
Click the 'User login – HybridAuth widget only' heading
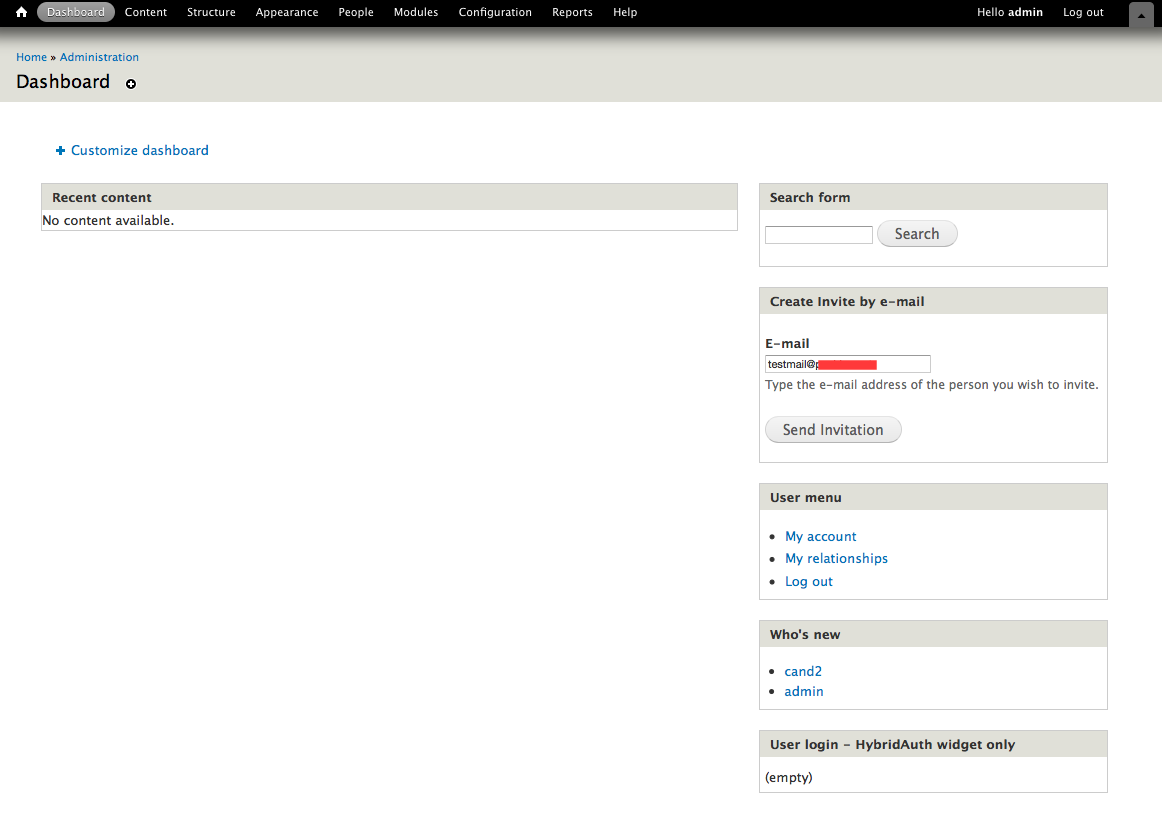[892, 744]
